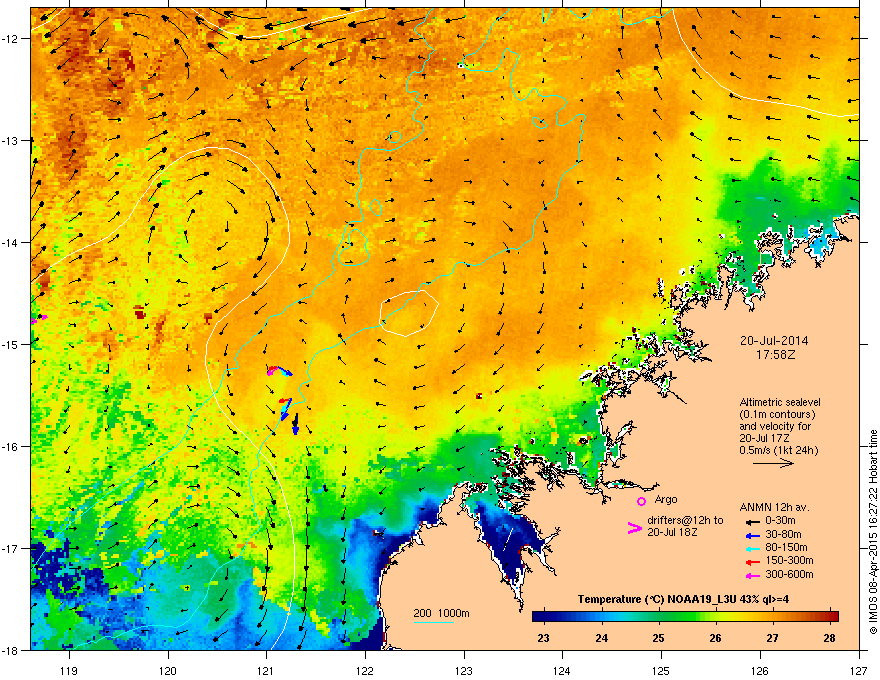Click the longitude axis label '121'
Viewport: 880px width, 680px height.
pyautogui.click(x=266, y=670)
